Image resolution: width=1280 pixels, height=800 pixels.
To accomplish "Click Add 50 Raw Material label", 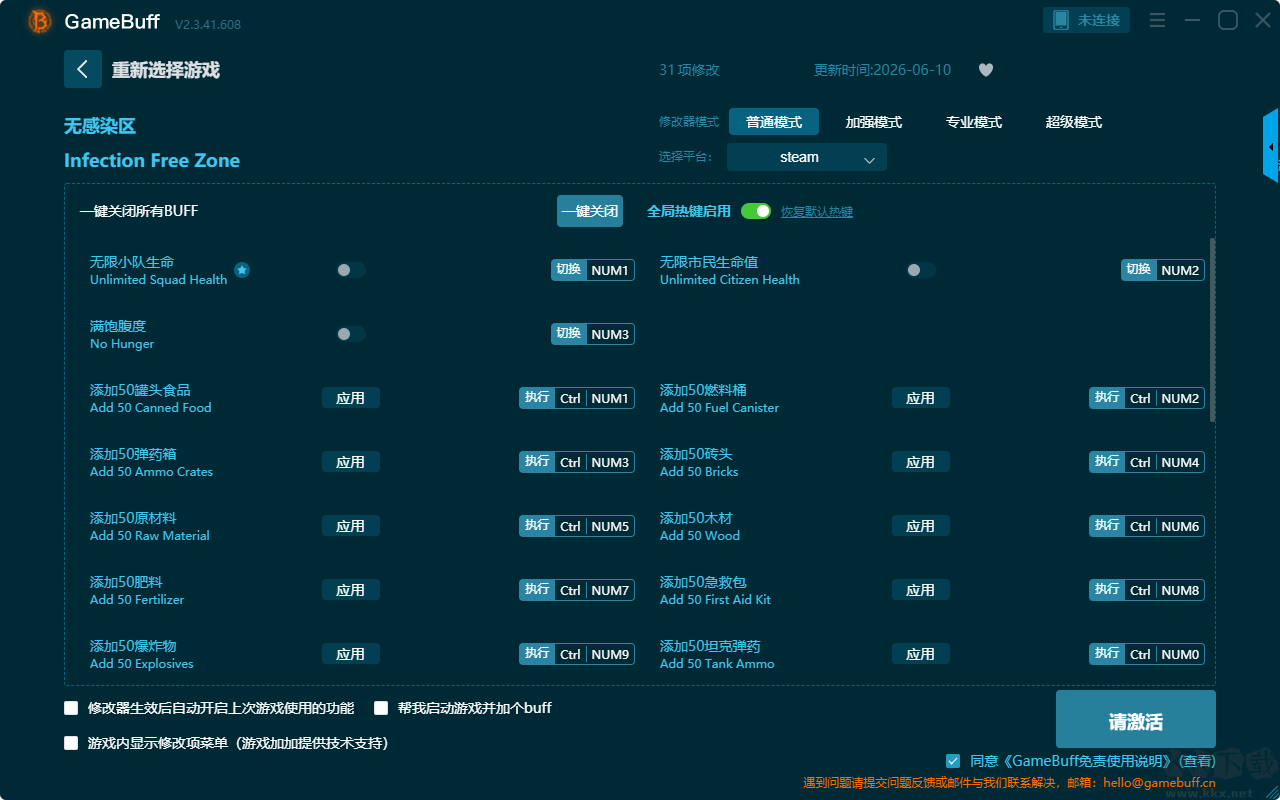I will tap(150, 535).
